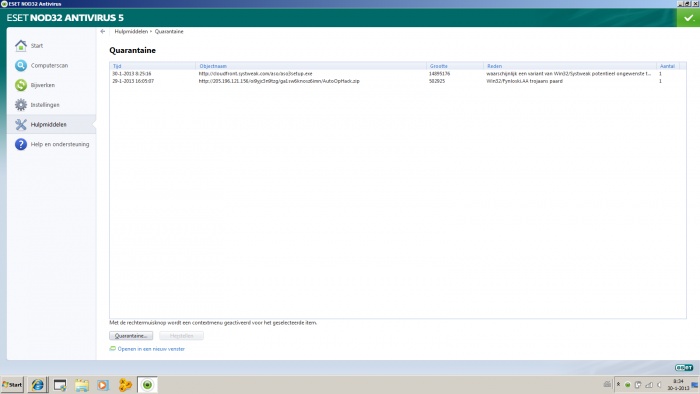Sort by Reden column header
Viewport: 700px width, 394px height.
[570, 66]
